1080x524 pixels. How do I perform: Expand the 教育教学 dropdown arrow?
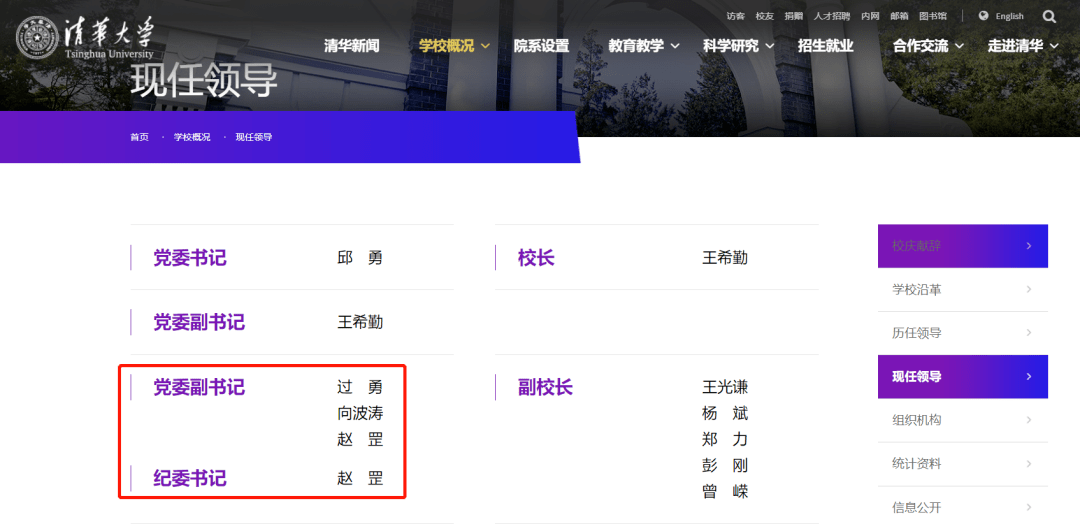[x=675, y=47]
